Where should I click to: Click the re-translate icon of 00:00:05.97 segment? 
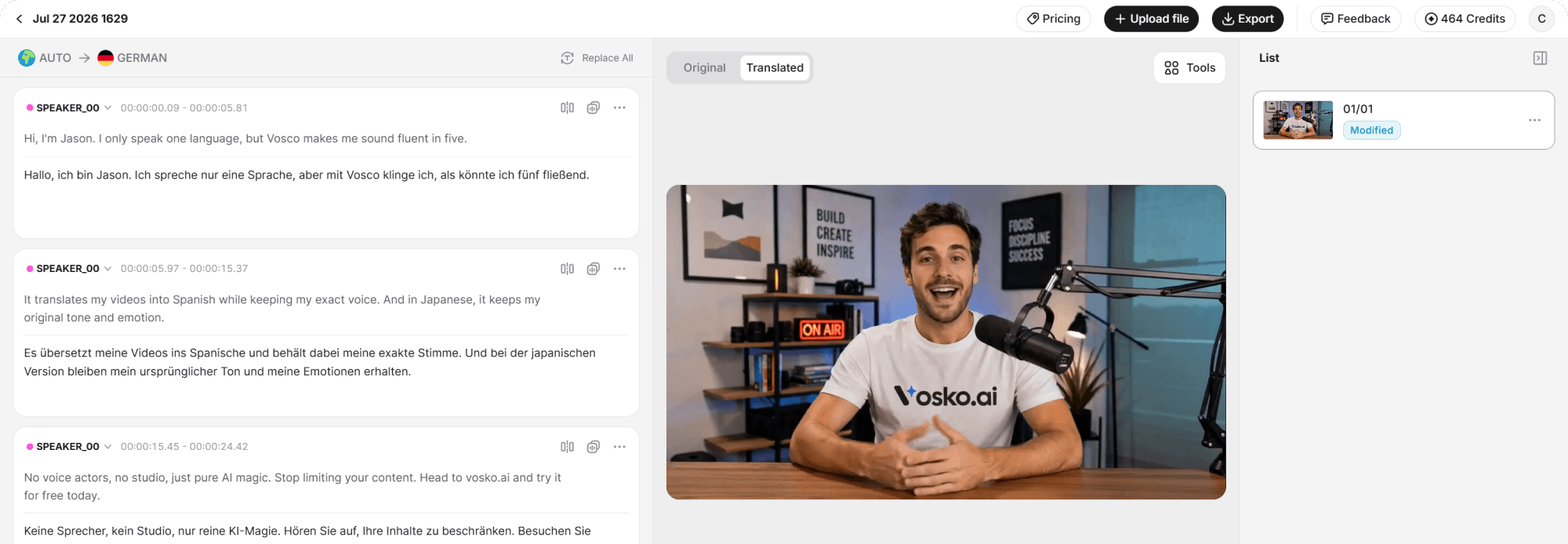click(x=593, y=269)
